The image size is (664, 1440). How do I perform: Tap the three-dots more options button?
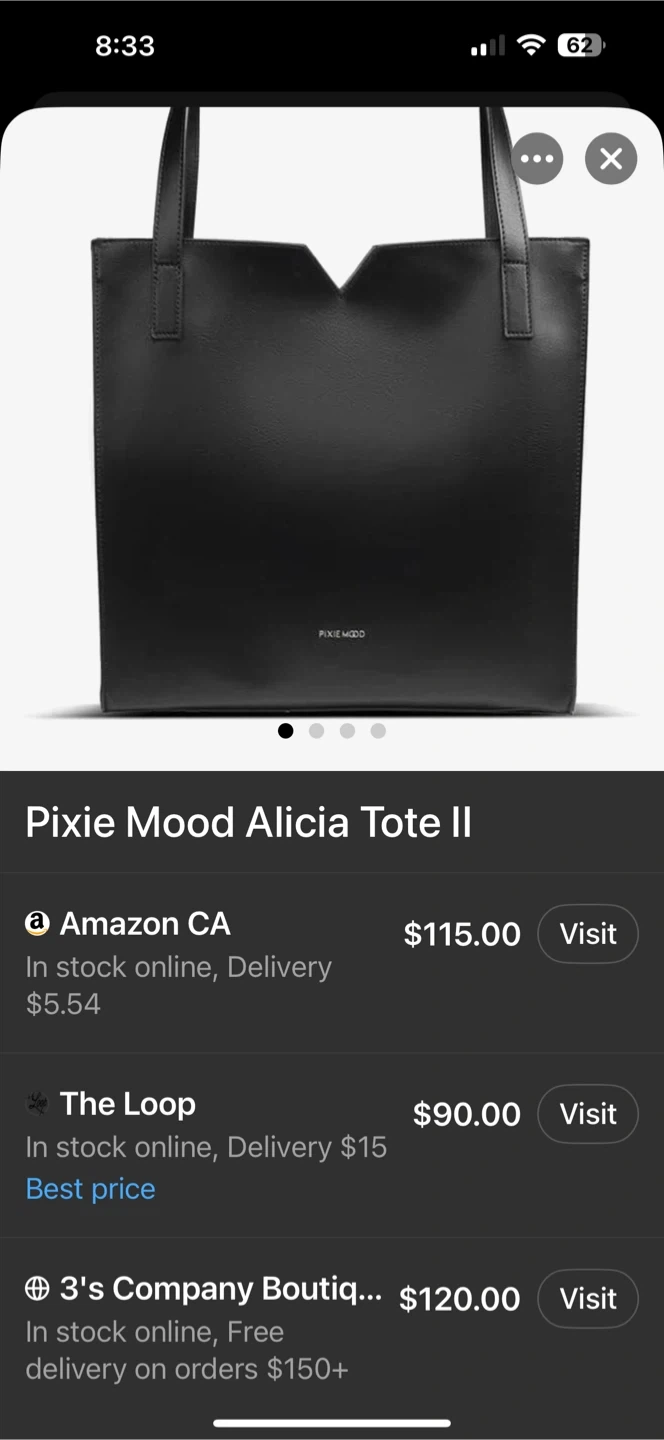point(537,159)
